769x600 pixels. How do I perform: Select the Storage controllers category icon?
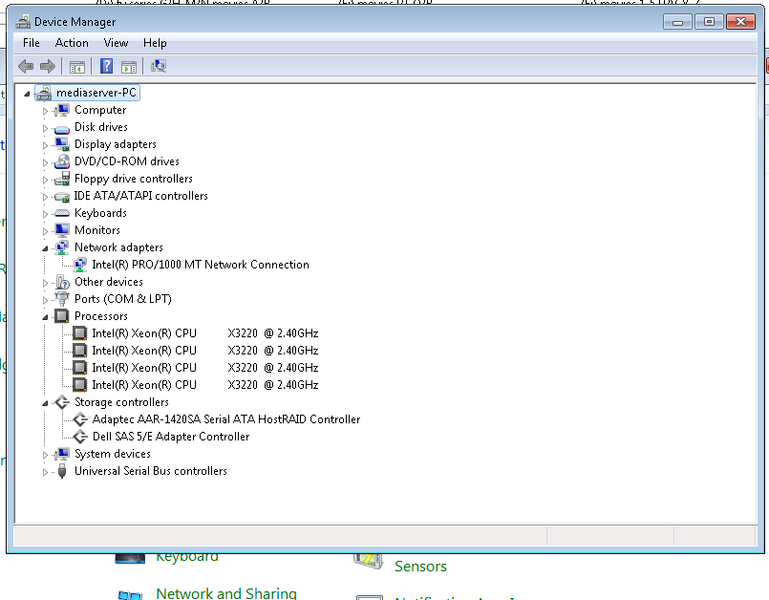coord(62,402)
